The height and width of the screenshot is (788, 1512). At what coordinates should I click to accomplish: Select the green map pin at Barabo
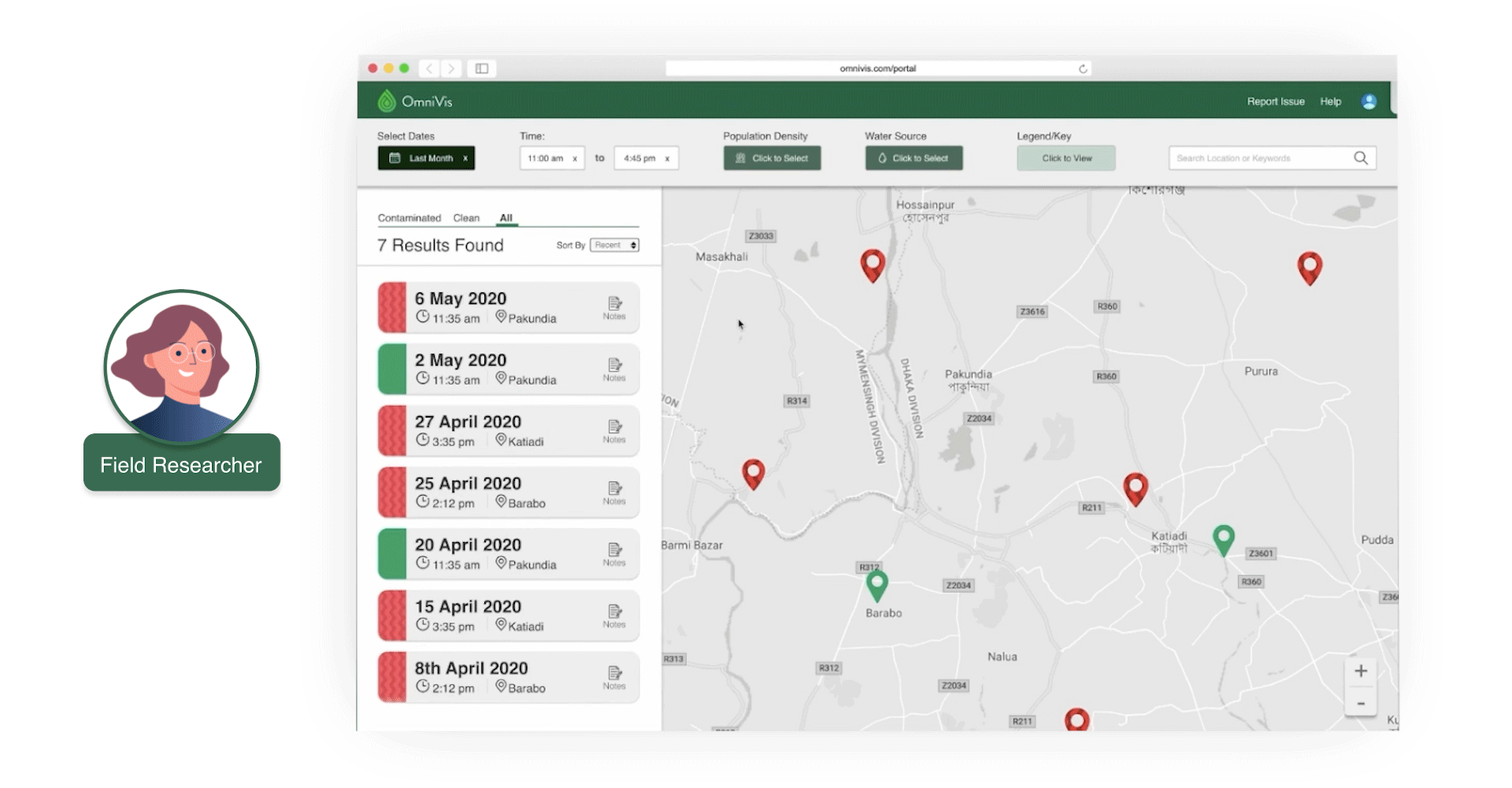(x=876, y=586)
